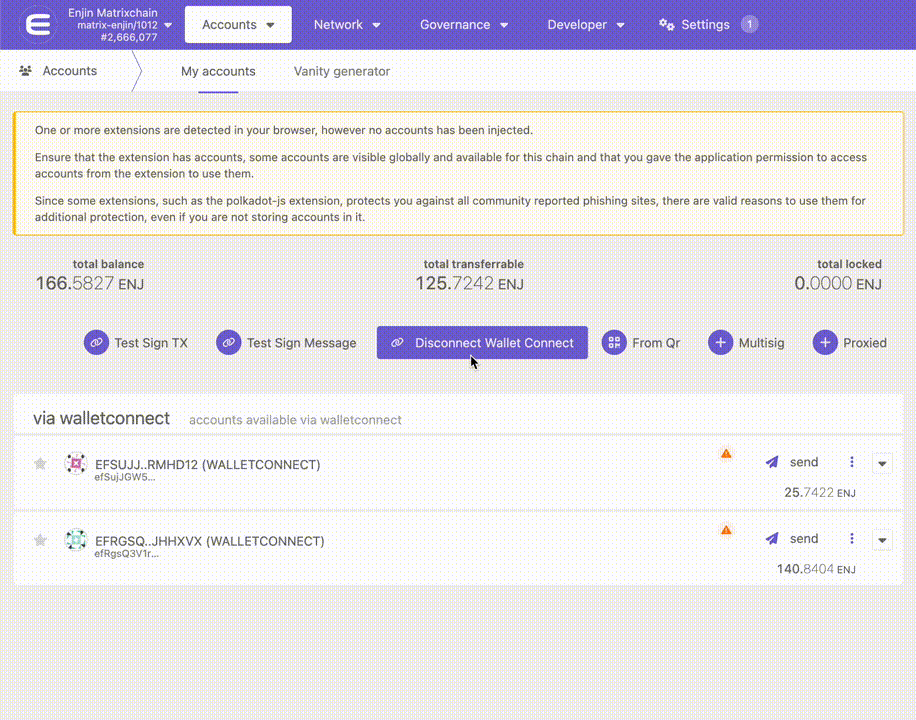Image resolution: width=916 pixels, height=720 pixels.
Task: Click the 140.8404 ENJ balance
Action: coord(816,569)
